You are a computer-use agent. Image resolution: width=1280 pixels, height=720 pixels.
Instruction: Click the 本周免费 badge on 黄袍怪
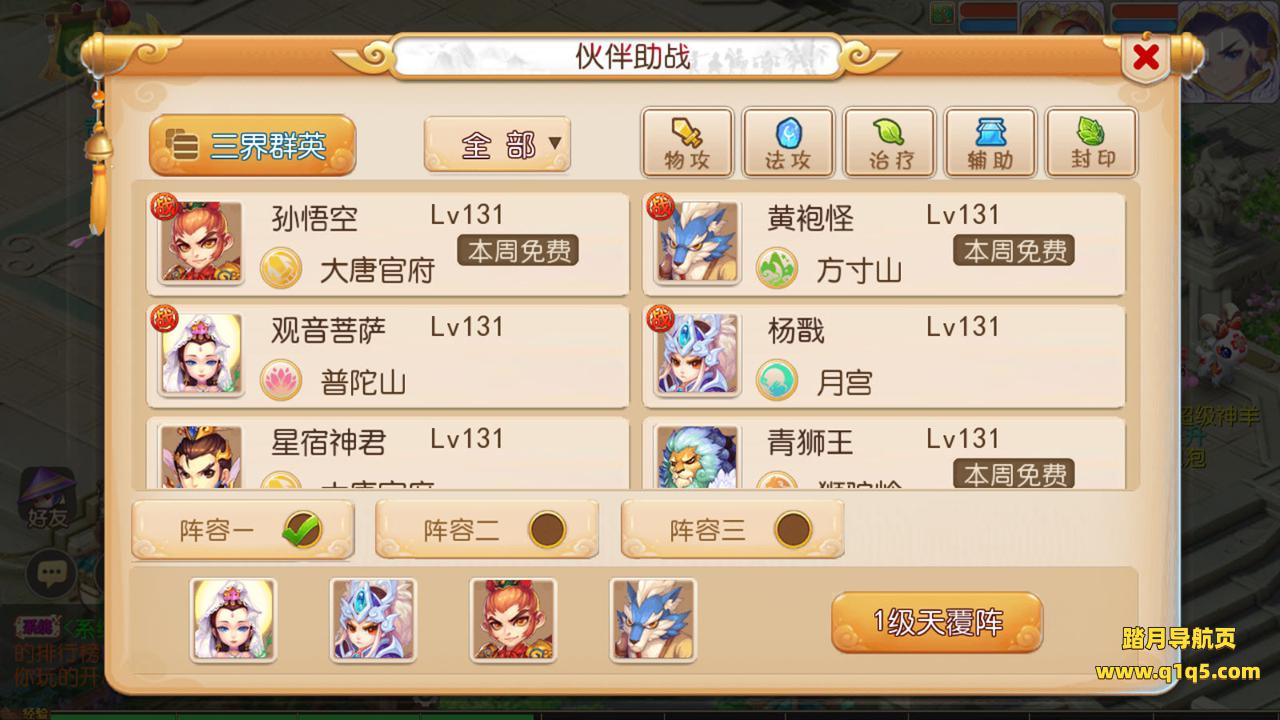[x=1014, y=250]
